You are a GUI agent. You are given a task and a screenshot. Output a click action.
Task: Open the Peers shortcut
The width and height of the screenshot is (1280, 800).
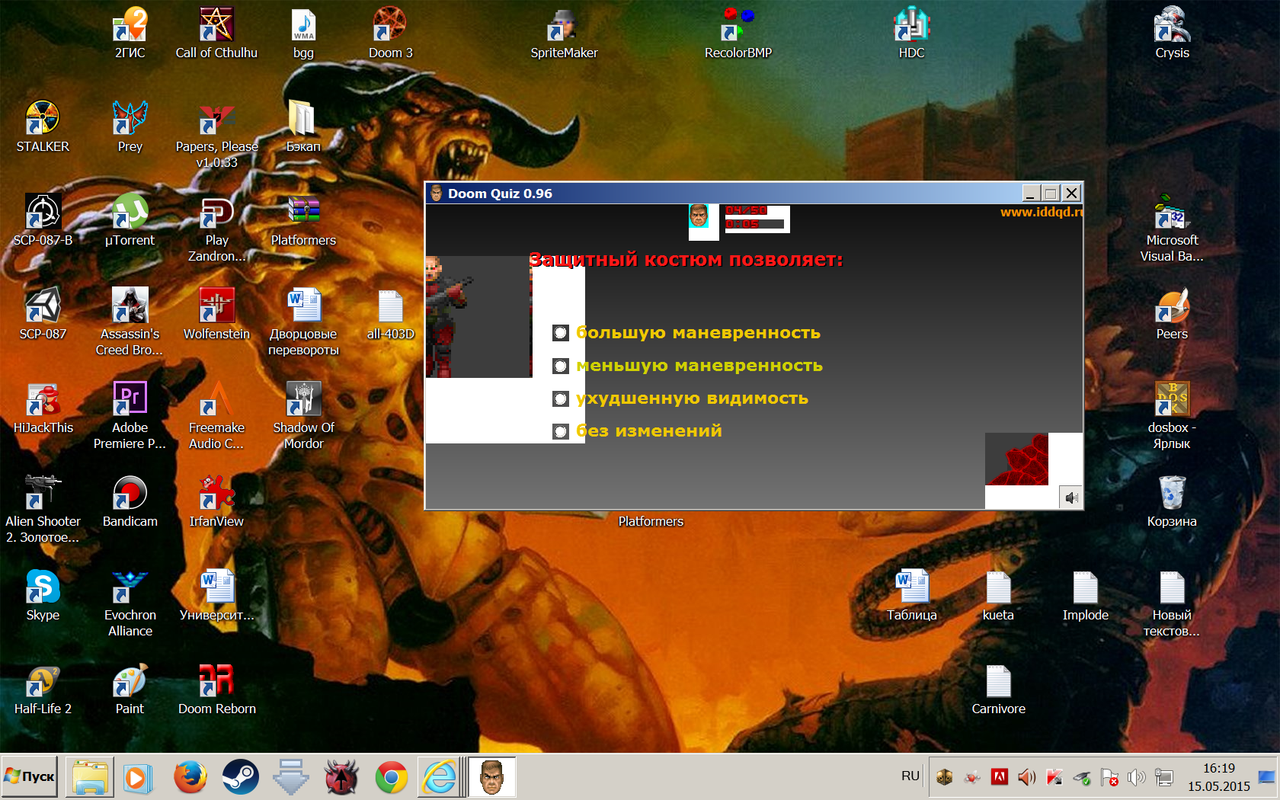click(x=1172, y=315)
